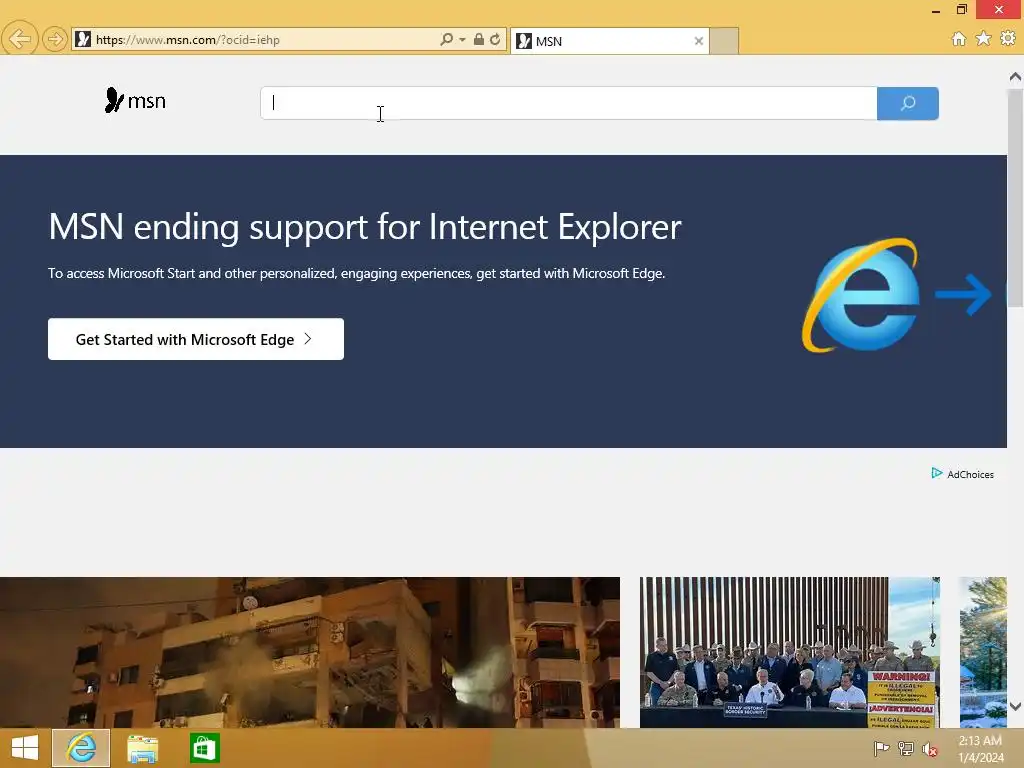Open the Tools gear menu
This screenshot has height=768, width=1024.
click(x=1008, y=39)
